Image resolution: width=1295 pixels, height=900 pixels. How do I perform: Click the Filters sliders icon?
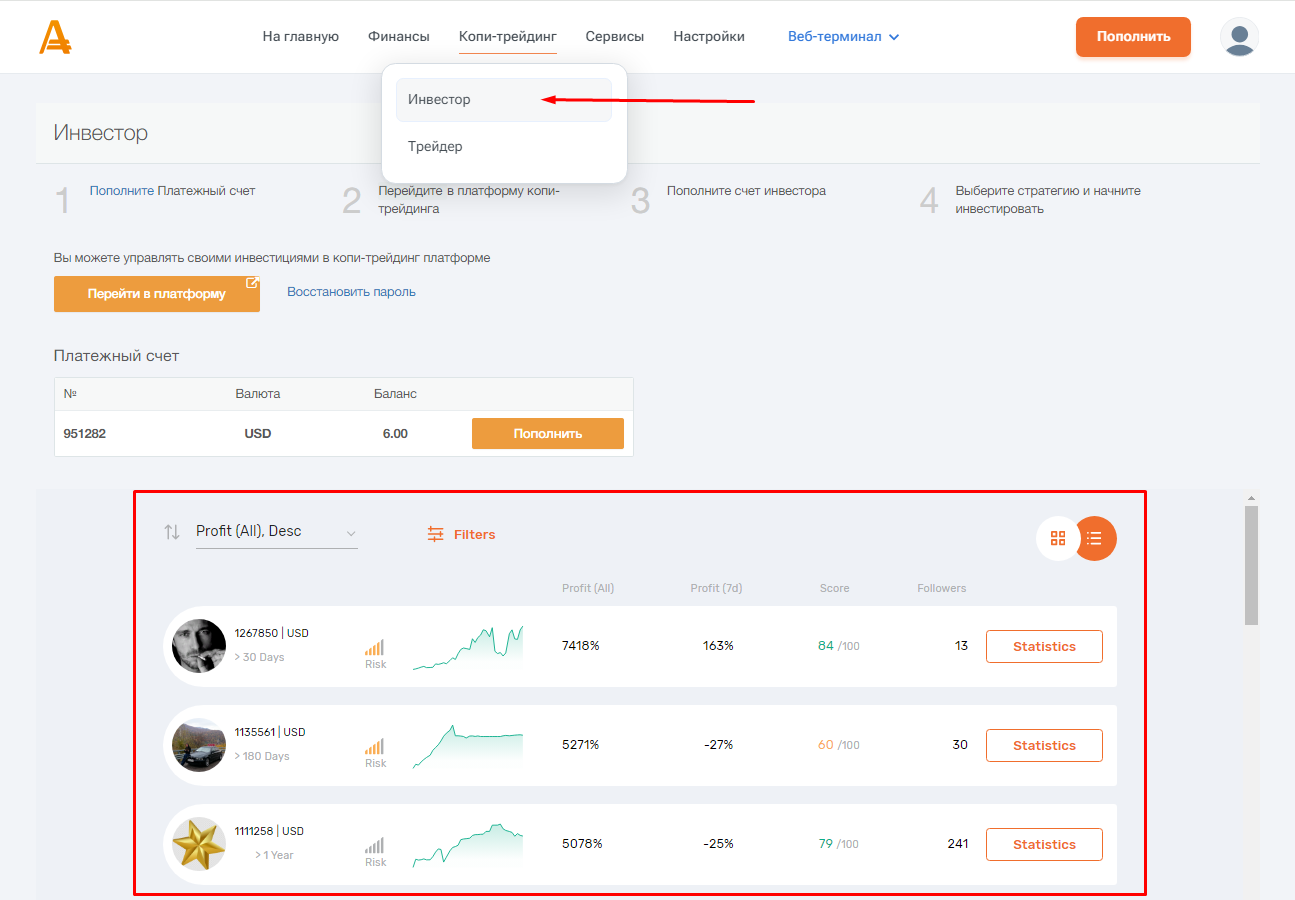click(x=436, y=535)
